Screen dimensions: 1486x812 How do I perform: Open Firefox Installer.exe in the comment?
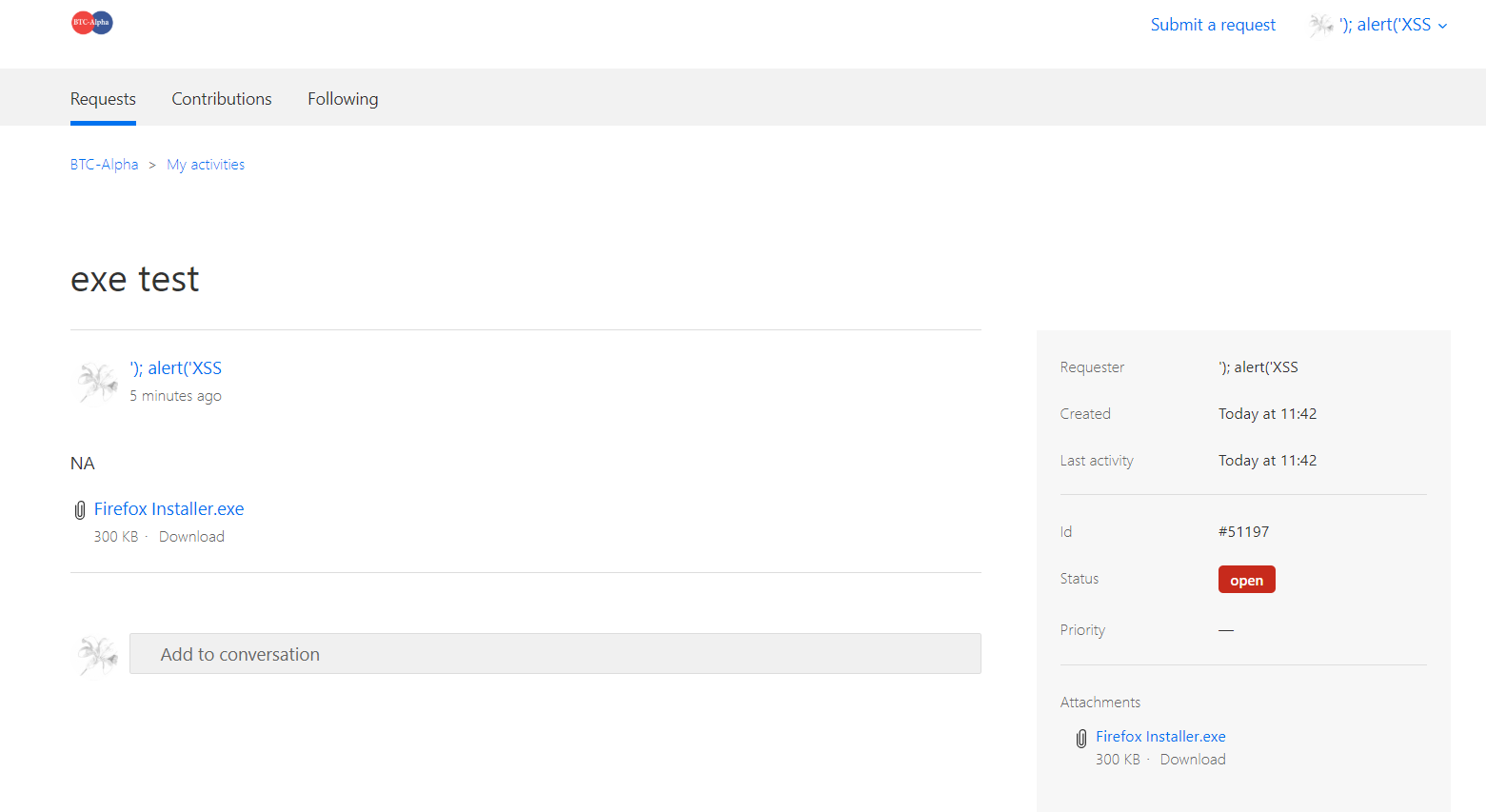168,509
